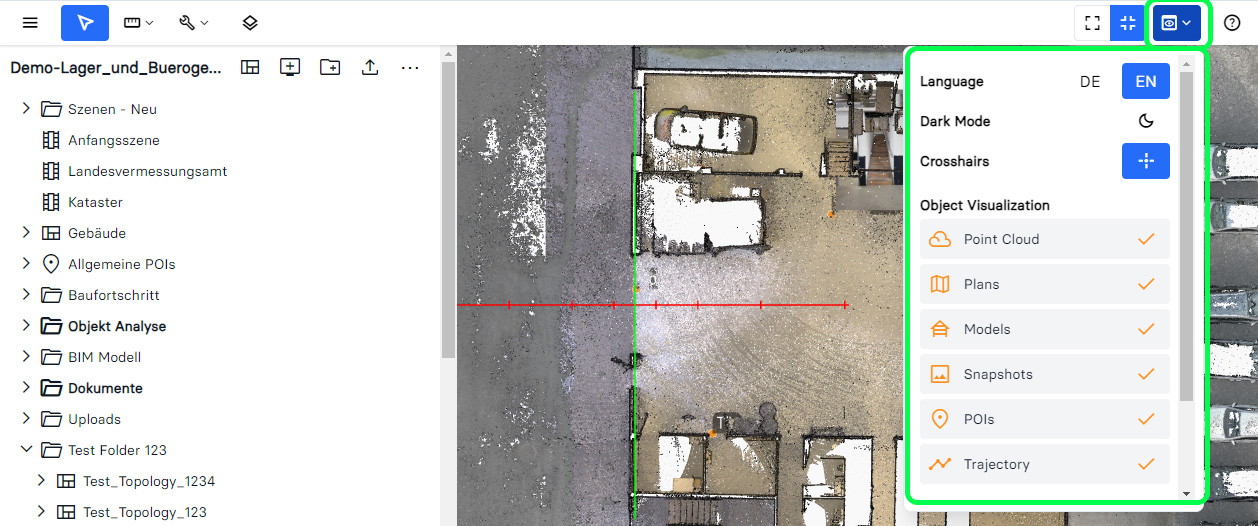Viewport: 1258px width, 526px height.
Task: Toggle the Crosshairs button
Action: coord(1146,161)
